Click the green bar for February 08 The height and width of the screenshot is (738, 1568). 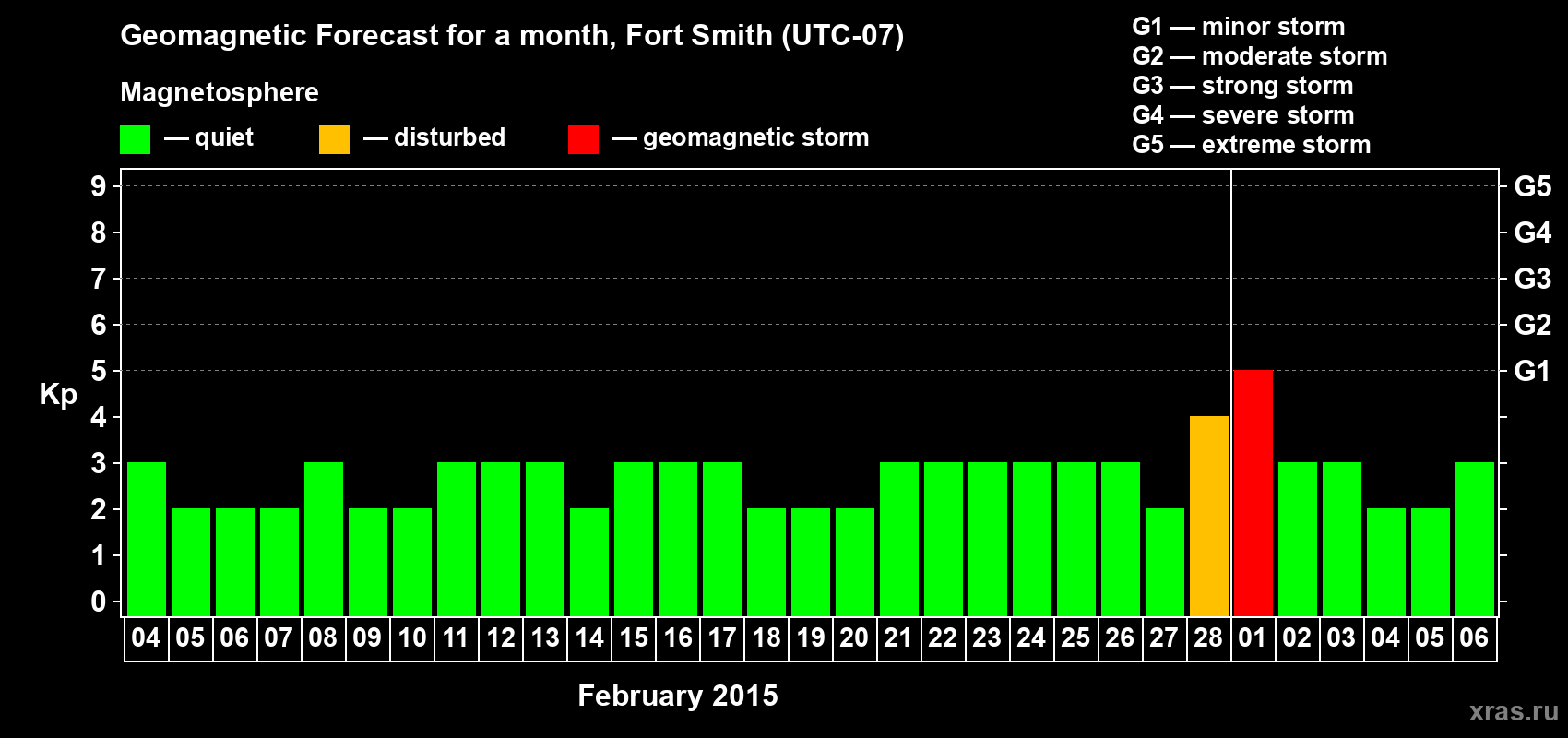pyautogui.click(x=324, y=540)
